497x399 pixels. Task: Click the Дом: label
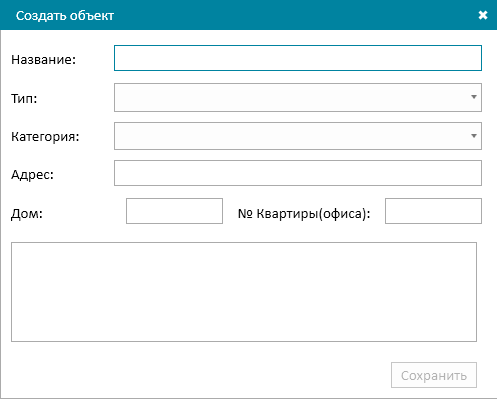tap(27, 214)
